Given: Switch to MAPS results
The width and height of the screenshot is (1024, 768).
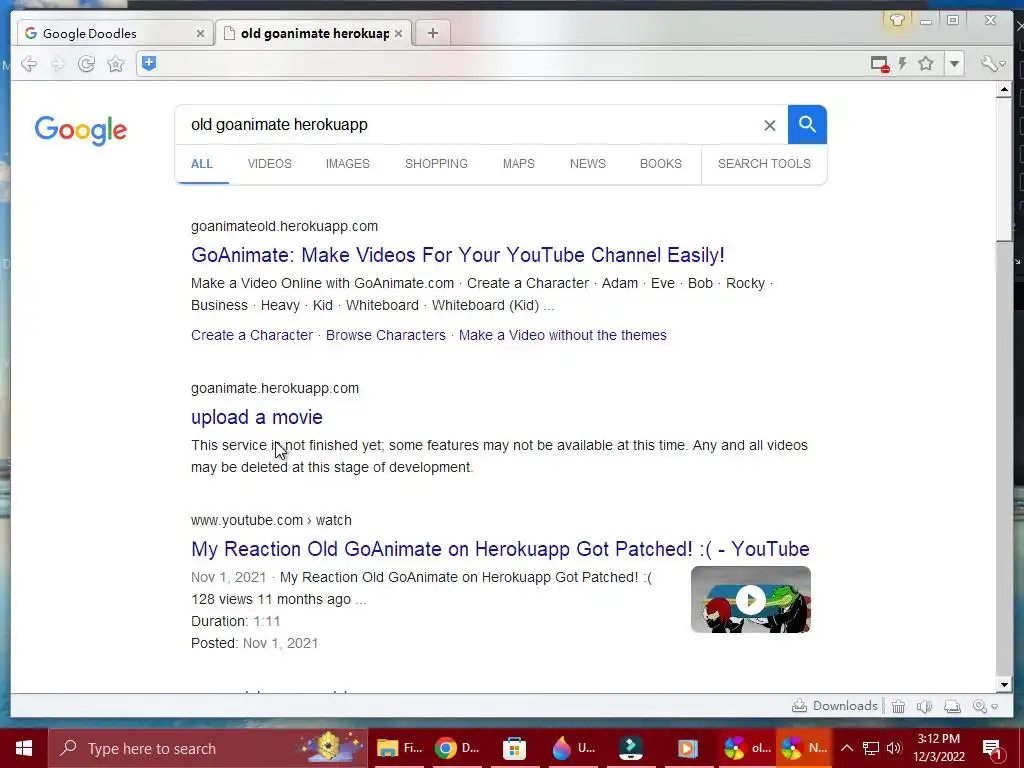Looking at the screenshot, I should point(519,164).
